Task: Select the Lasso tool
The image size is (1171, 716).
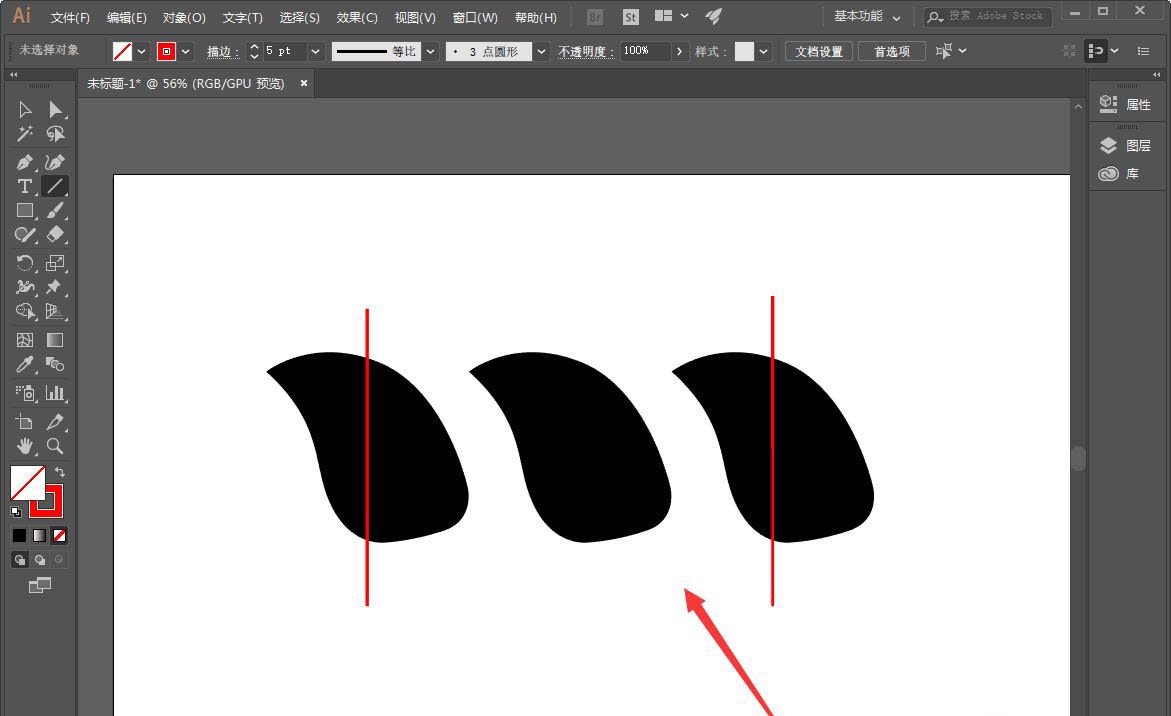Action: coord(55,134)
